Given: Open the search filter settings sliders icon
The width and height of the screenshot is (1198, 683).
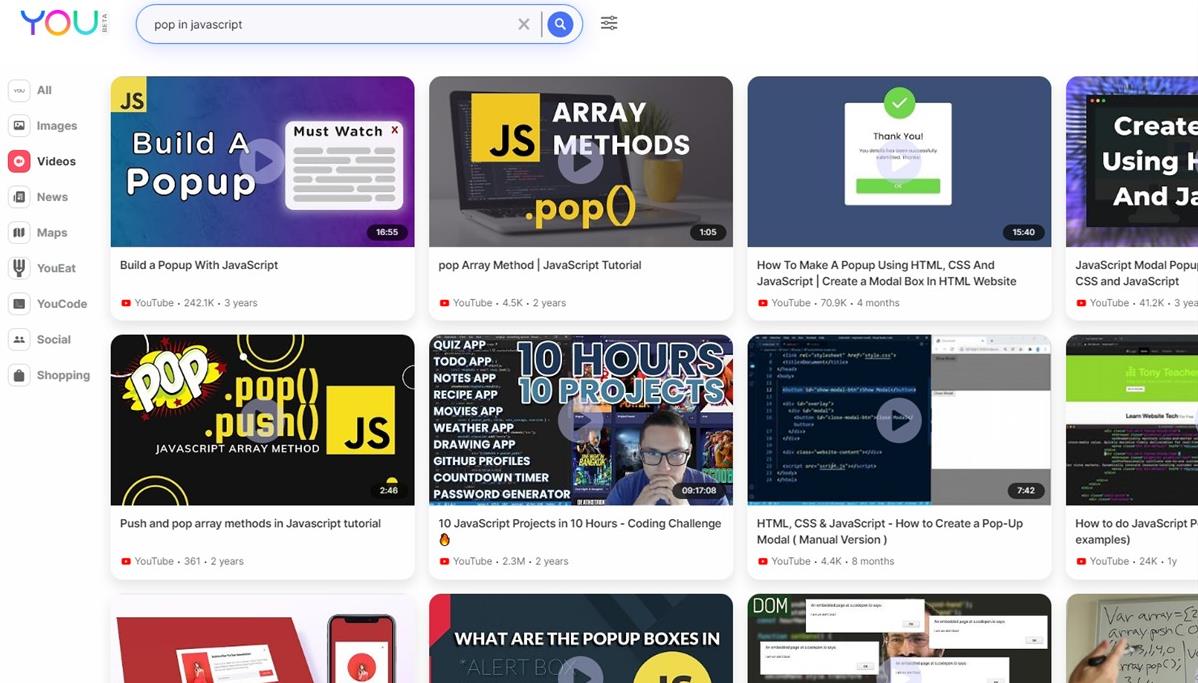Looking at the screenshot, I should [x=609, y=23].
